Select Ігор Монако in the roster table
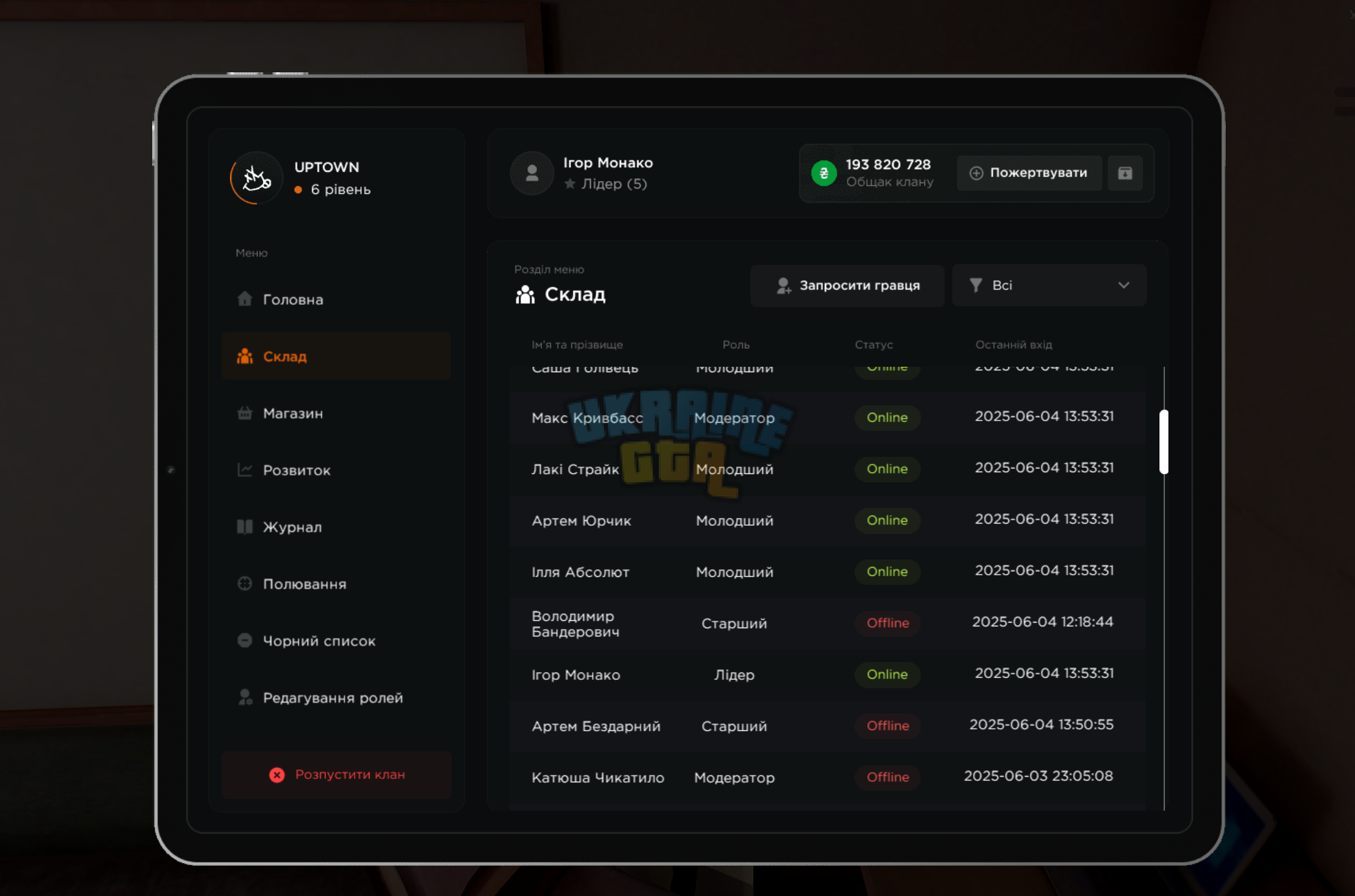The width and height of the screenshot is (1355, 896). pos(828,675)
